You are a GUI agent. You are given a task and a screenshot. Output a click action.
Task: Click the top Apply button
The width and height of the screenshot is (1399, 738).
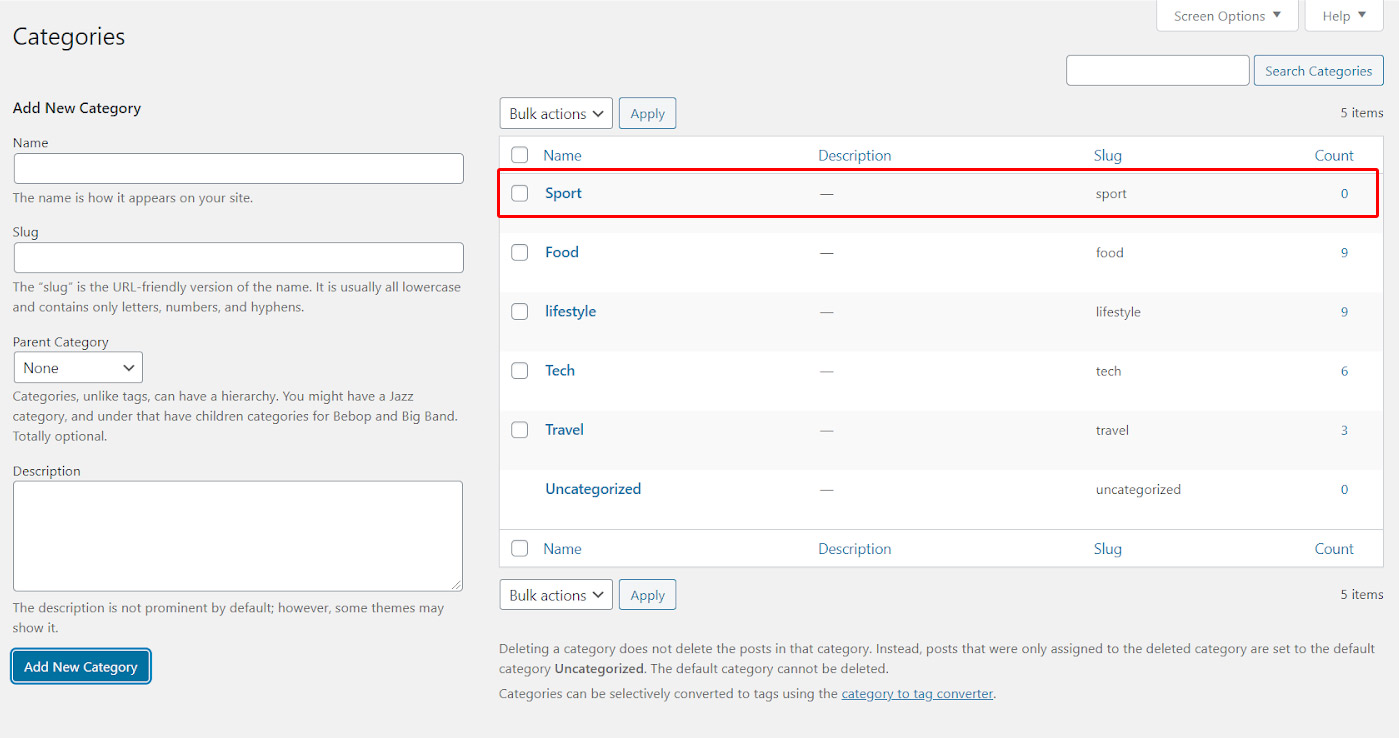647,114
